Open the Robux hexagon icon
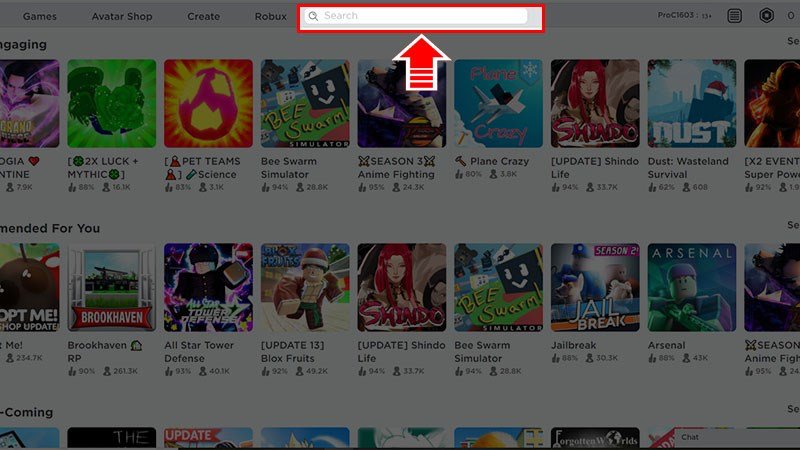This screenshot has height=450, width=800. [766, 16]
